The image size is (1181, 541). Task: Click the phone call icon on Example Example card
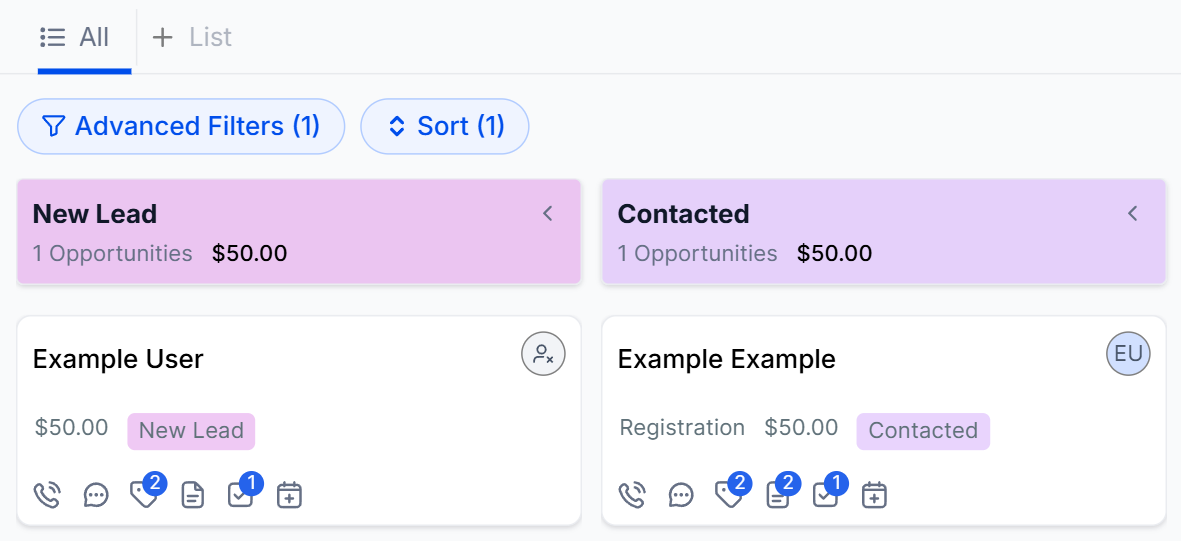(x=632, y=495)
